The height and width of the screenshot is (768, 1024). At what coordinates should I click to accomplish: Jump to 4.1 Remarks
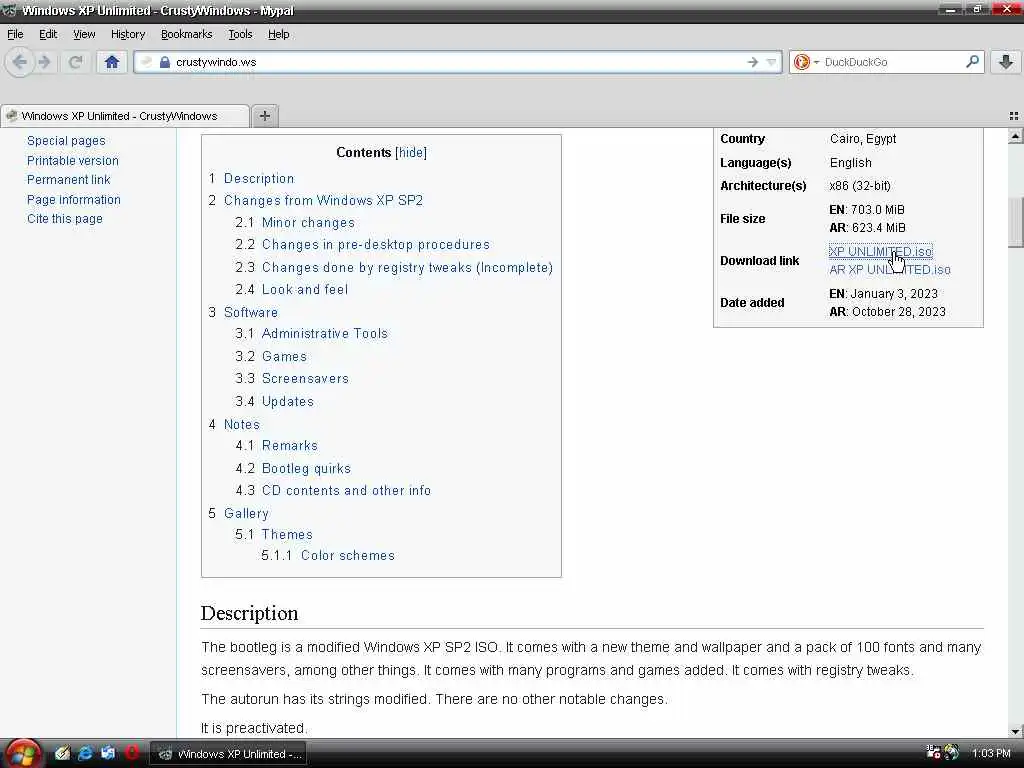[x=289, y=445]
